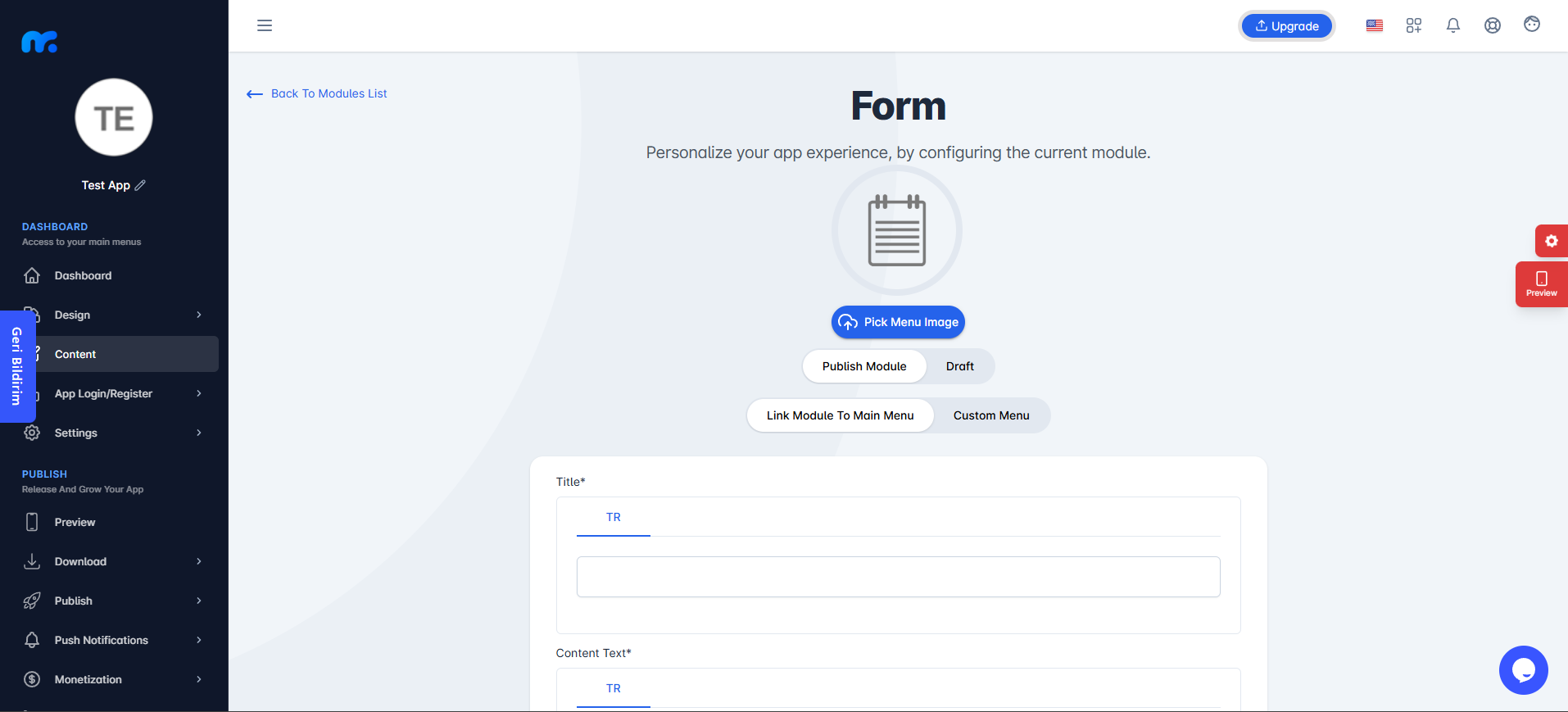Open the user profile avatar icon
The image size is (1568, 712).
click(1532, 25)
